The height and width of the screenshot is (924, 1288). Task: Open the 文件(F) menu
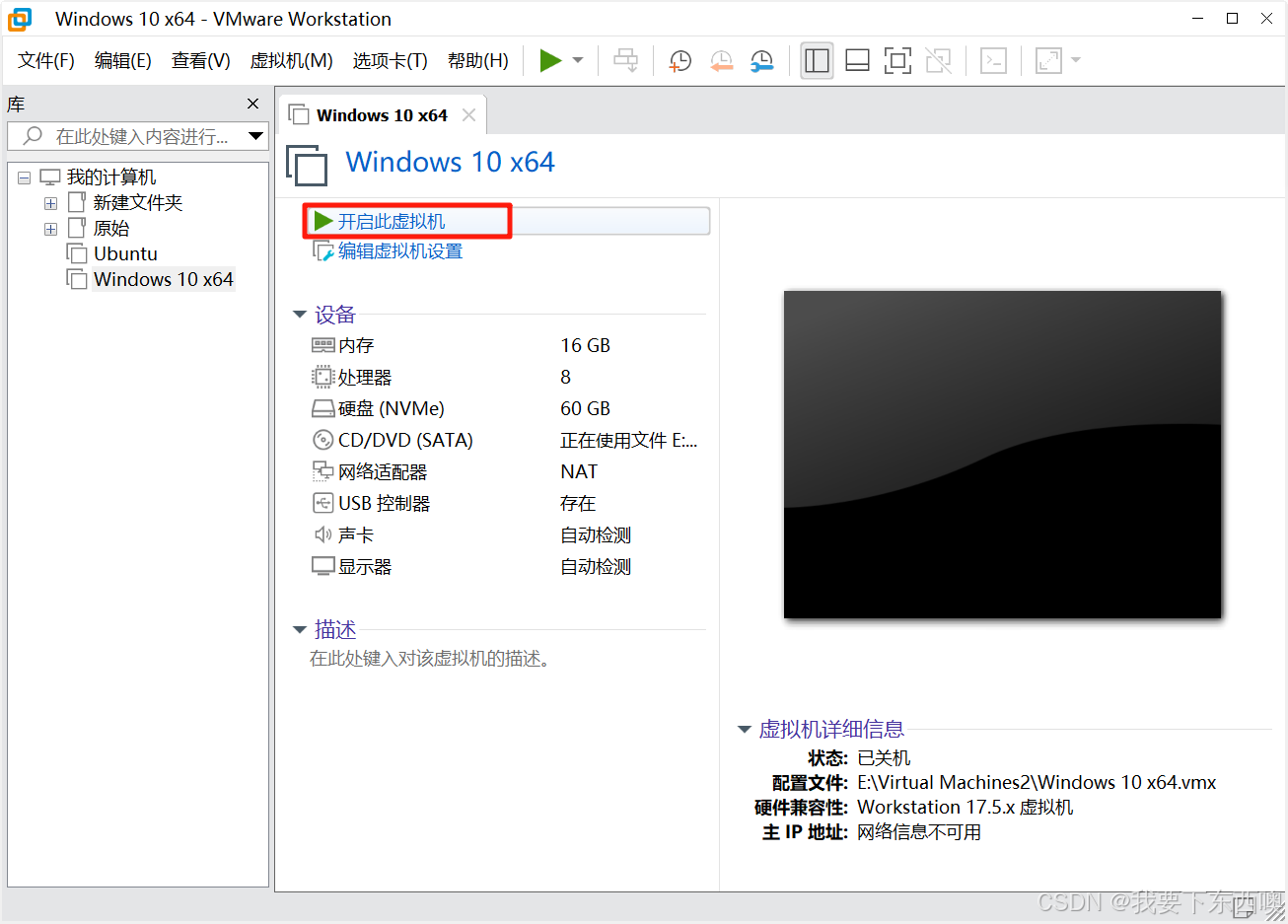[46, 61]
